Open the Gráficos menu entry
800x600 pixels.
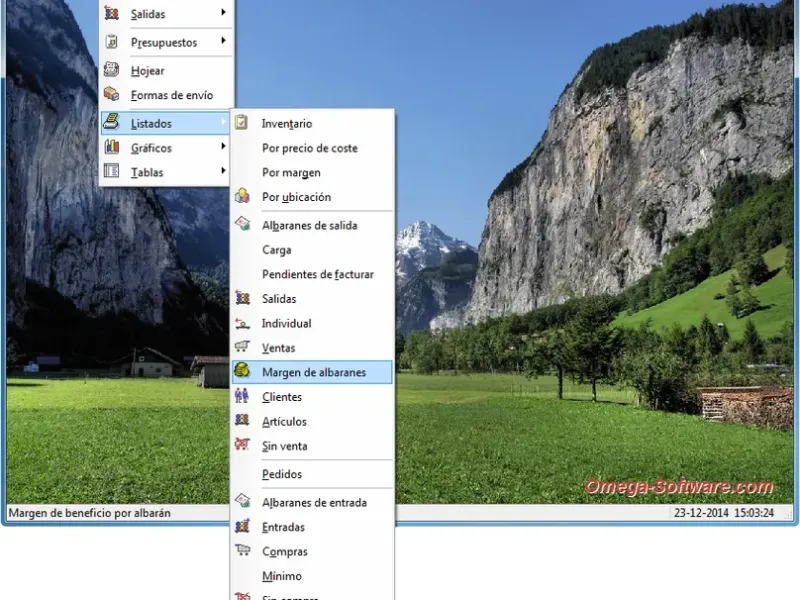tap(165, 148)
